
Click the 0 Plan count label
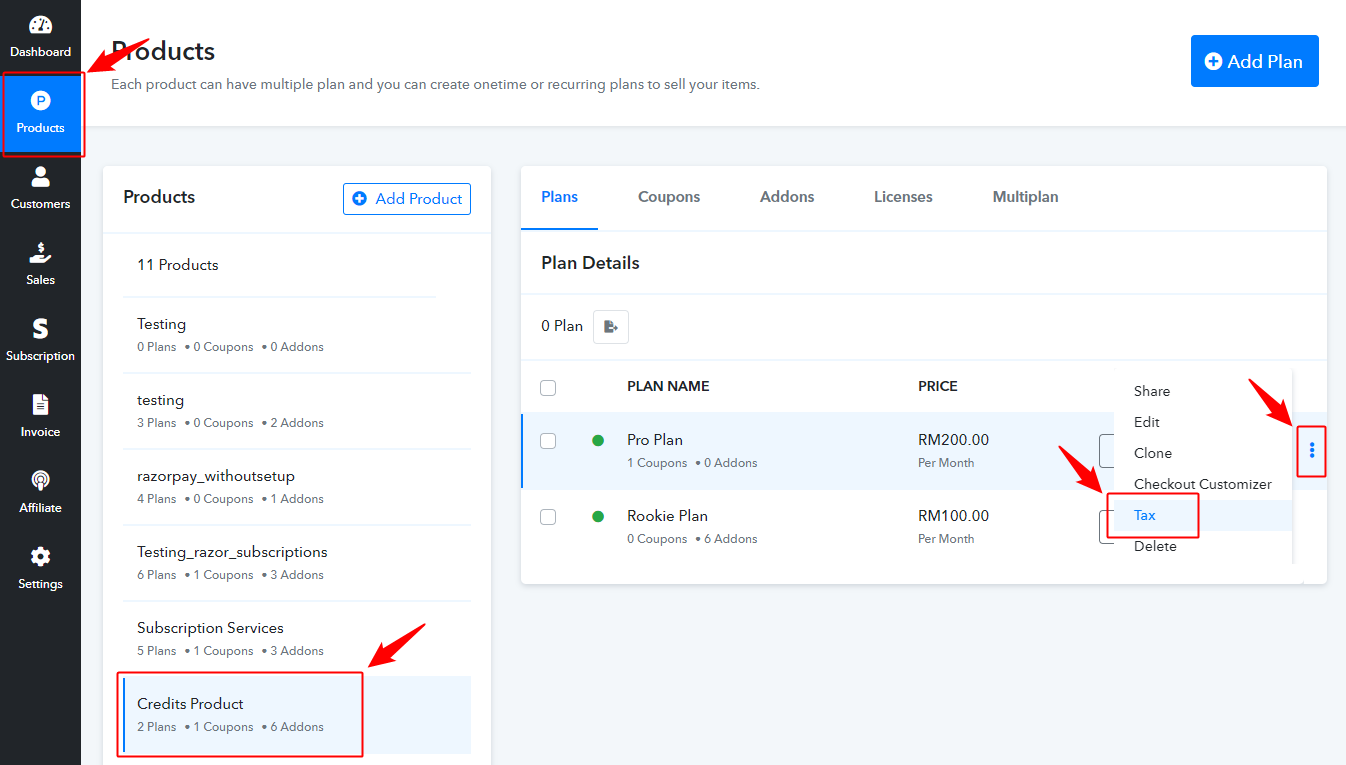click(x=562, y=326)
